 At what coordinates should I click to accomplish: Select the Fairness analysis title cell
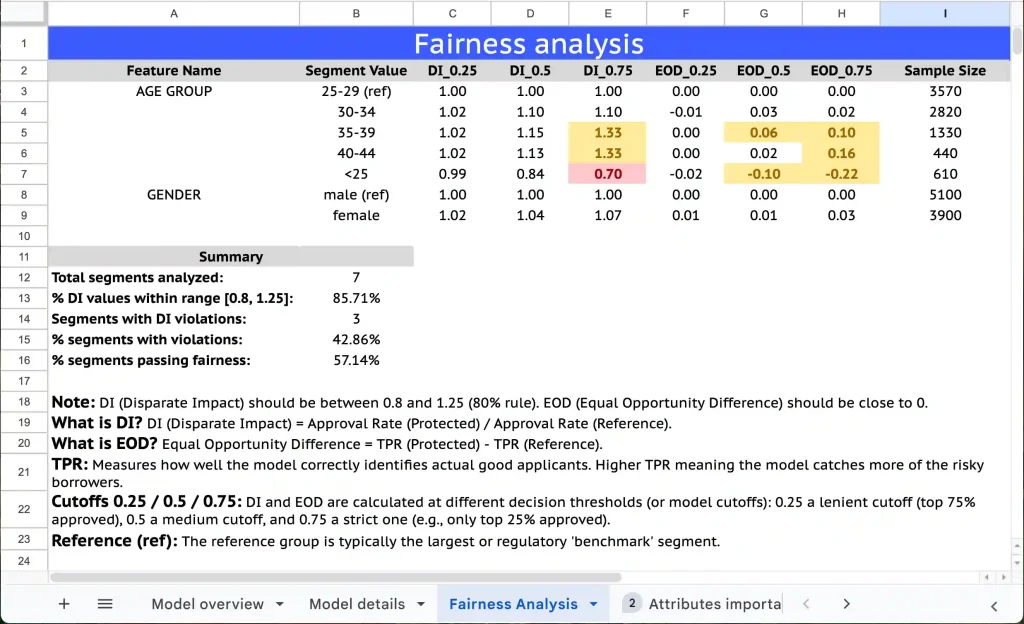pyautogui.click(x=529, y=44)
